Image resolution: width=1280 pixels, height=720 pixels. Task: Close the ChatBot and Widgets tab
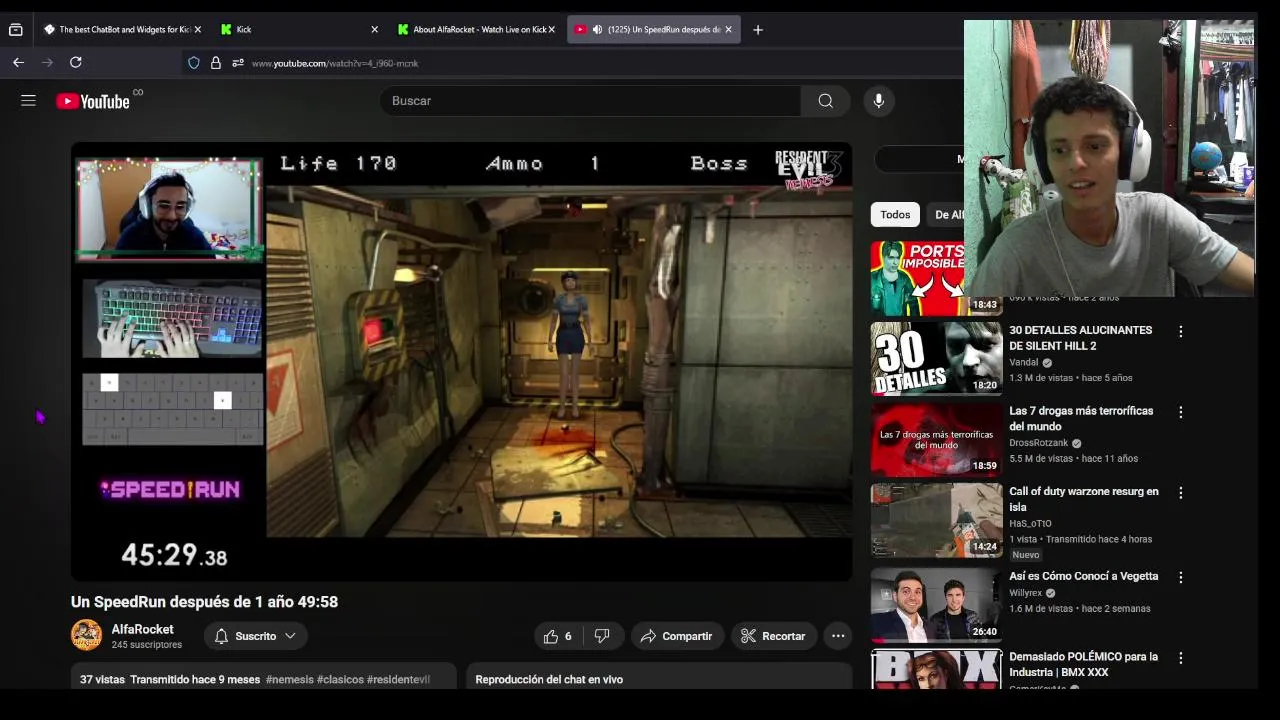197,29
